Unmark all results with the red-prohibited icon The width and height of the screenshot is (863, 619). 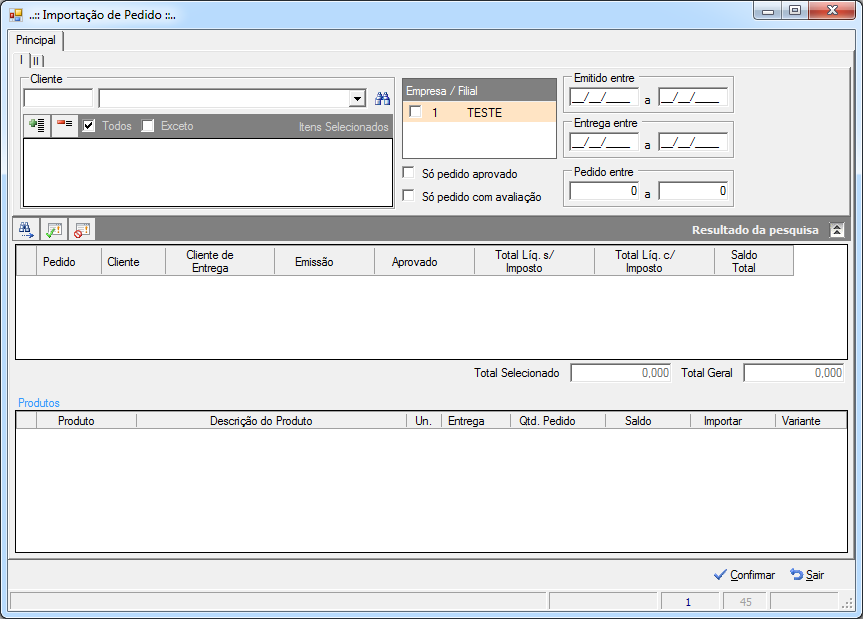(x=82, y=229)
